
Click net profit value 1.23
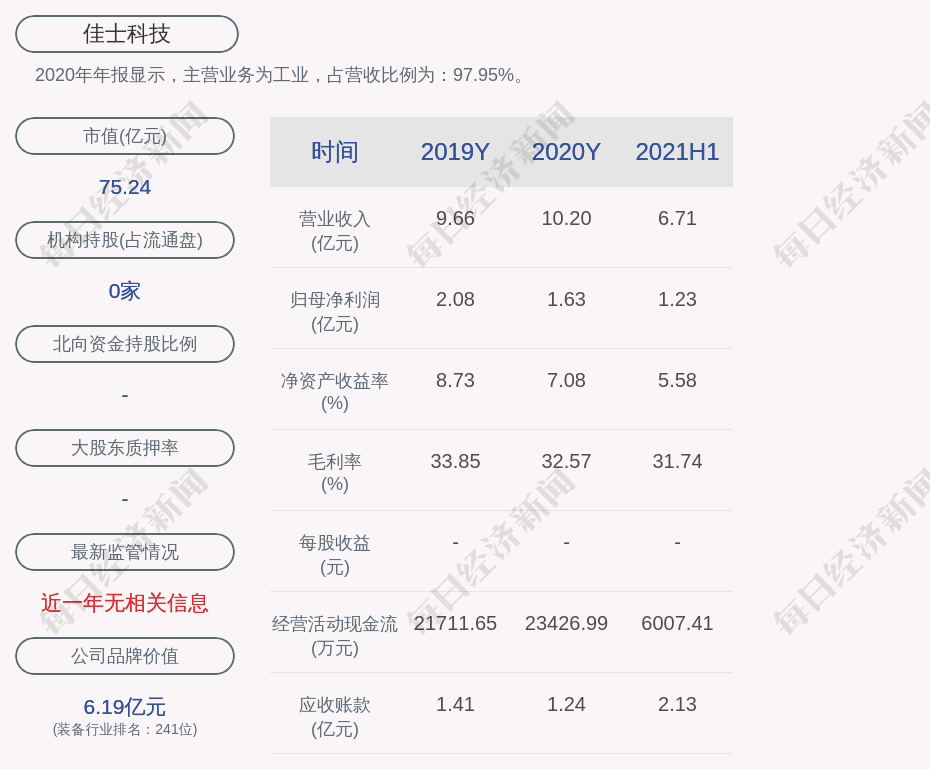677,299
